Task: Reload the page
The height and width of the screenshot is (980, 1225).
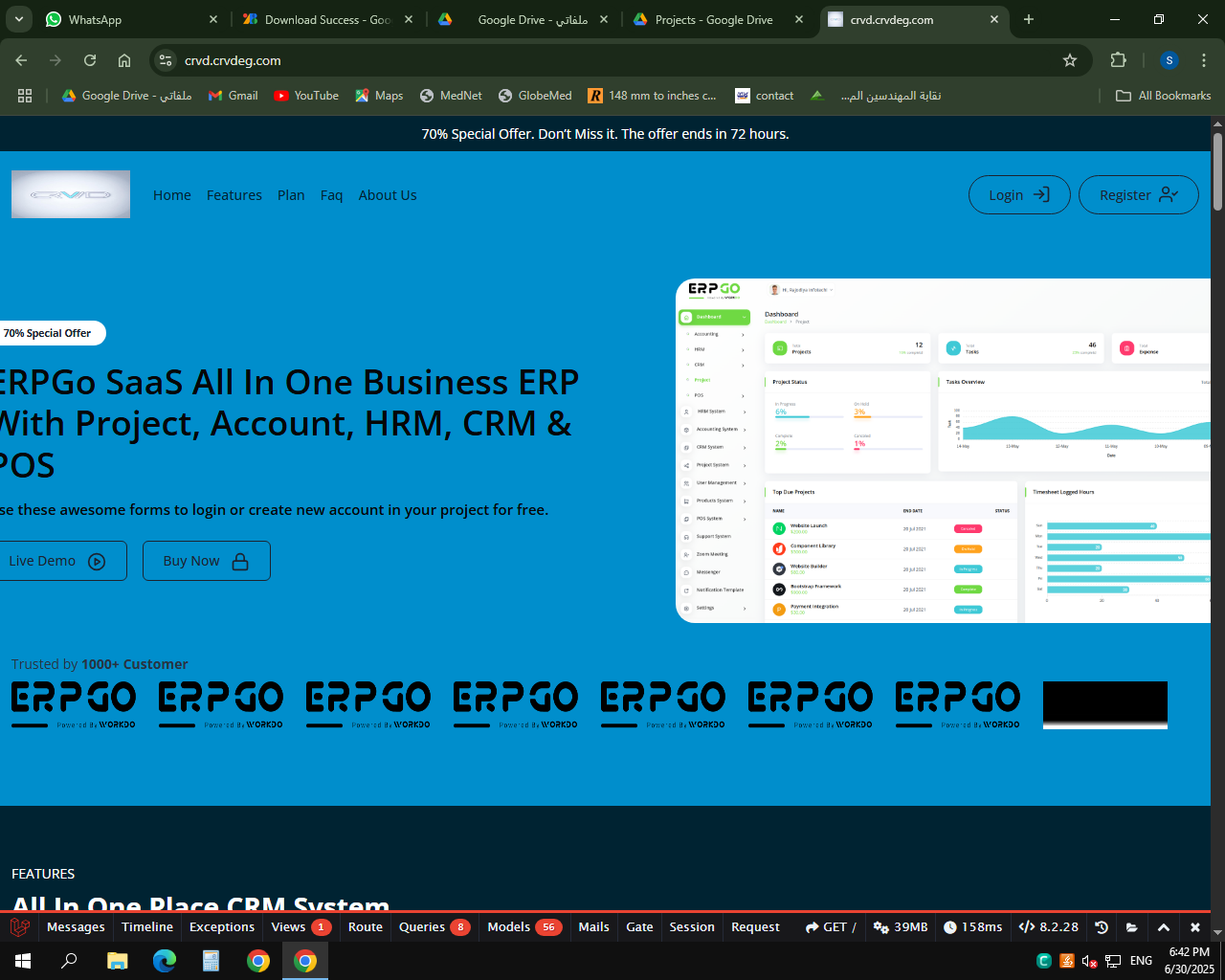Action: (x=90, y=60)
